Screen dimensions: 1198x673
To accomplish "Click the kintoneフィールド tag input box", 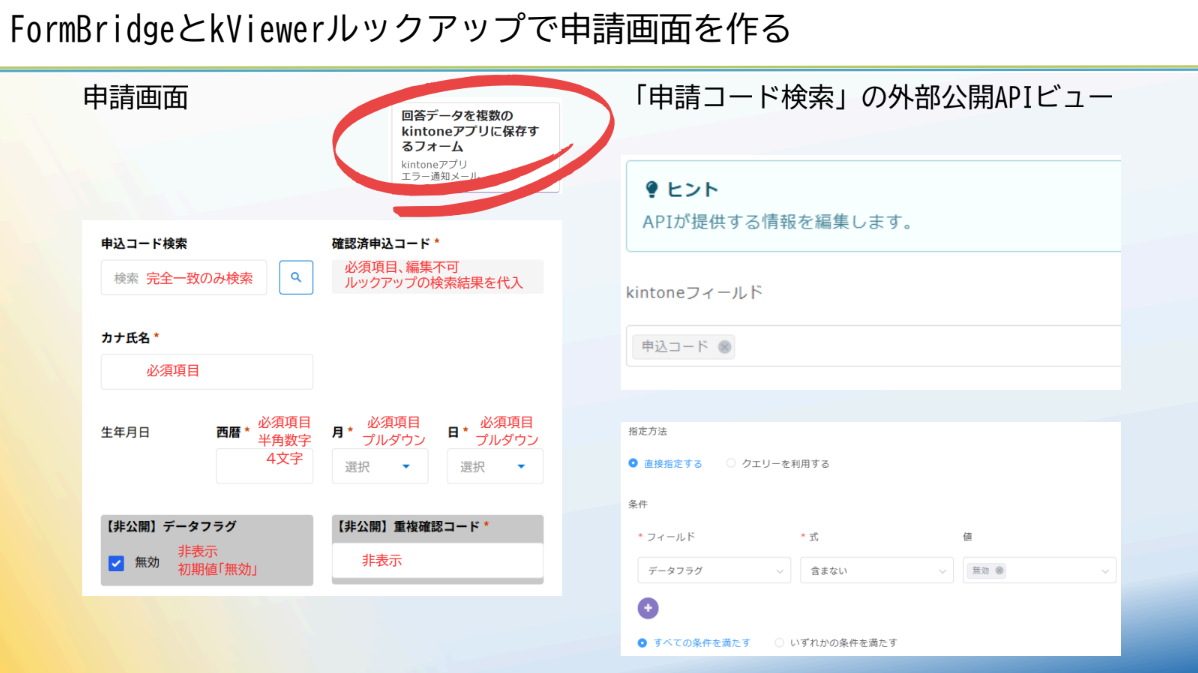I will tap(873, 346).
